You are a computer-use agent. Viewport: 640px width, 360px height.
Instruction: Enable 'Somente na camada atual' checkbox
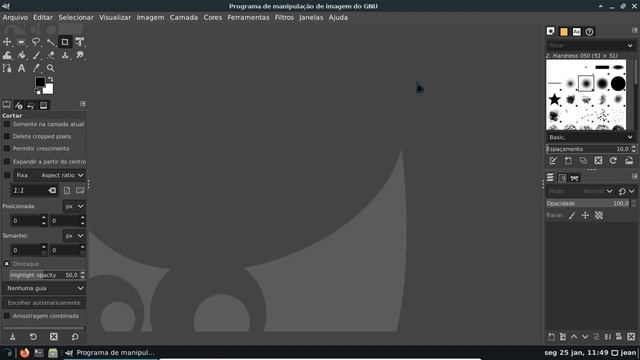tap(7, 124)
